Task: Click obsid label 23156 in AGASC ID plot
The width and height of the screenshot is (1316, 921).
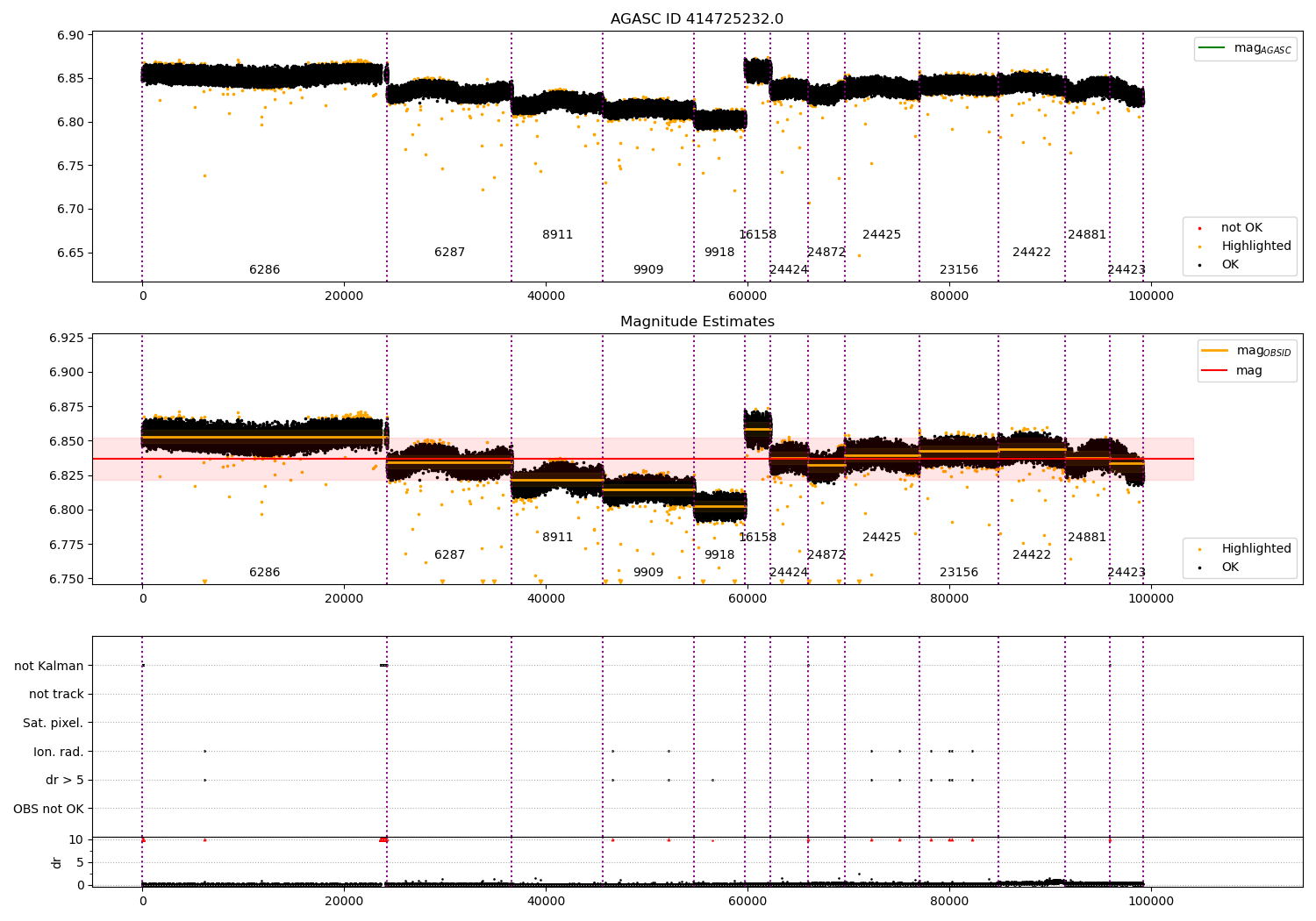Action: [959, 270]
